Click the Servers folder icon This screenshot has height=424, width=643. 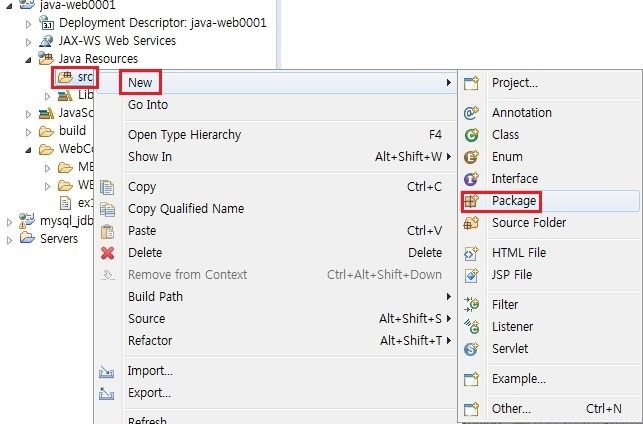(x=27, y=238)
